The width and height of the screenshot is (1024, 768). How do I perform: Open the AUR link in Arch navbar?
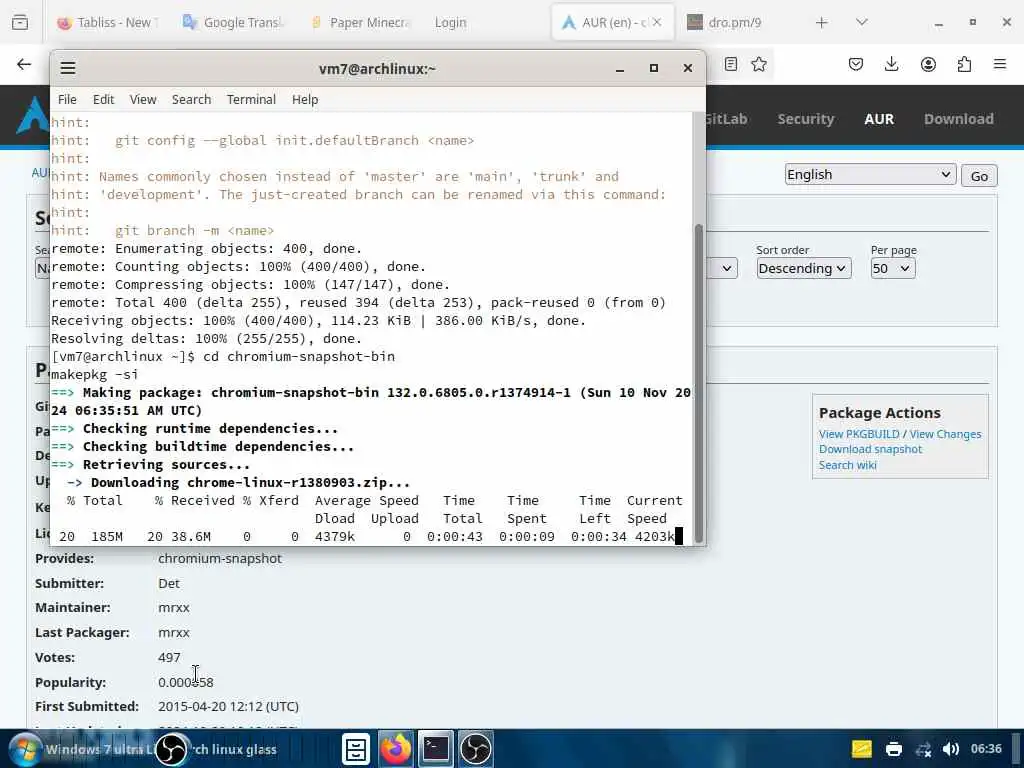[879, 119]
